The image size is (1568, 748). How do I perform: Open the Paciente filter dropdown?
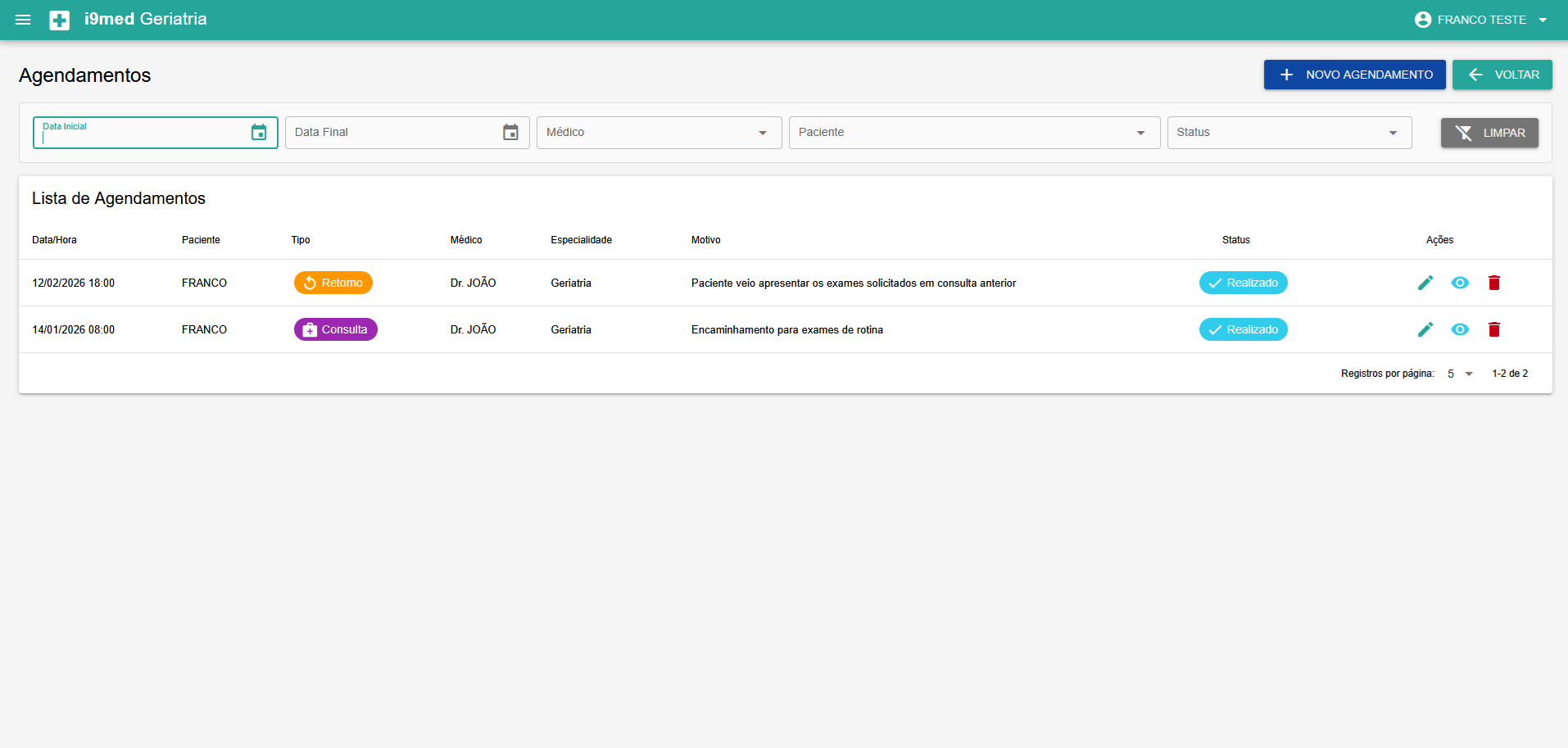pos(974,133)
